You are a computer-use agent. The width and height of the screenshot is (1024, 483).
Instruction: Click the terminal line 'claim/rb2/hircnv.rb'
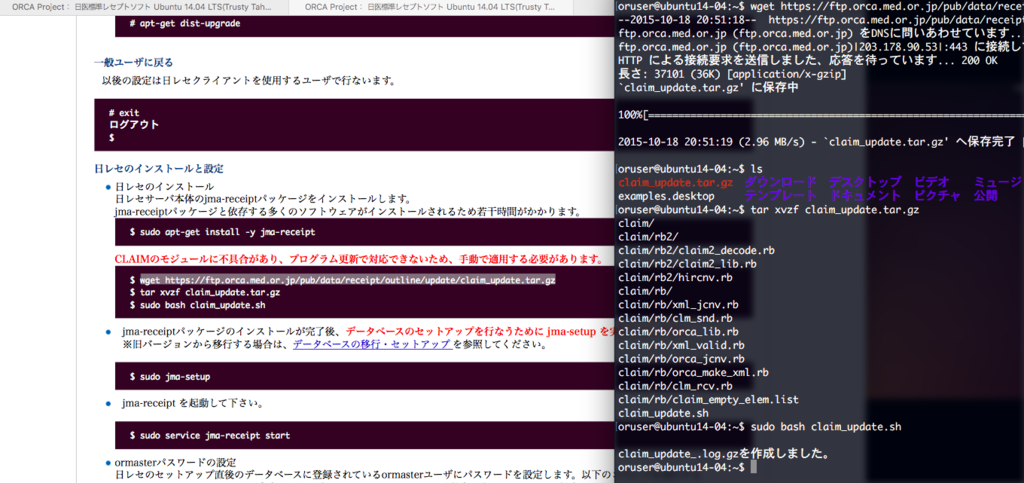(x=675, y=277)
